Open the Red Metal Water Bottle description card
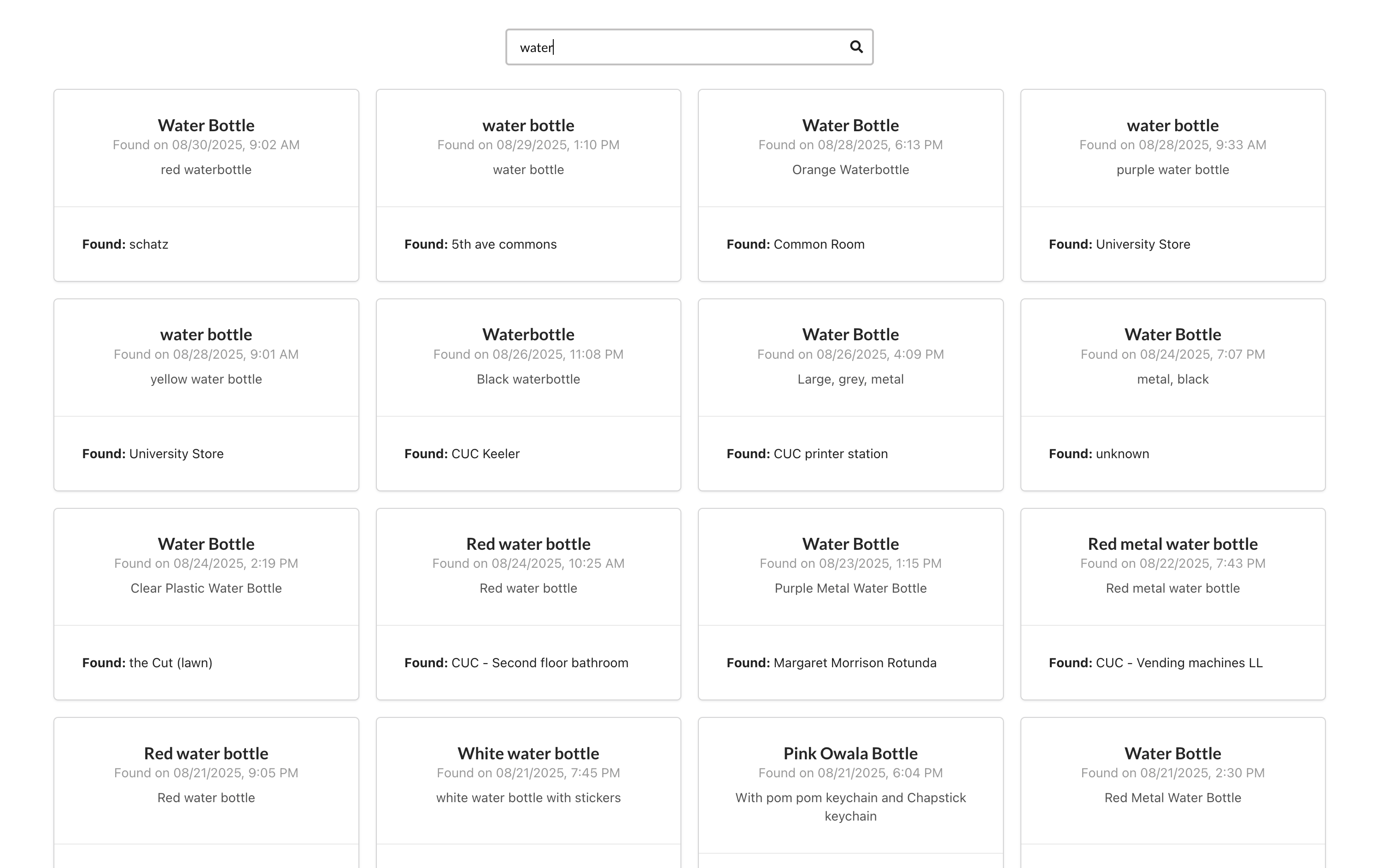Screen dimensions: 1377x868 (1172, 798)
